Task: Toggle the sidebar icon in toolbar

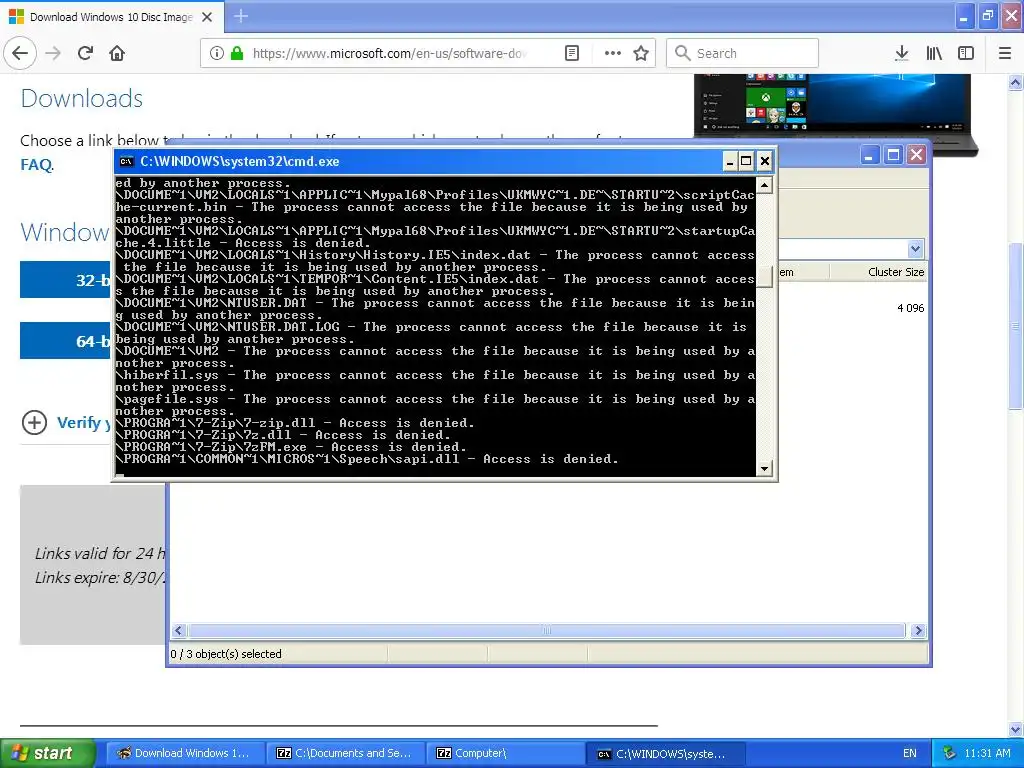Action: [x=966, y=53]
